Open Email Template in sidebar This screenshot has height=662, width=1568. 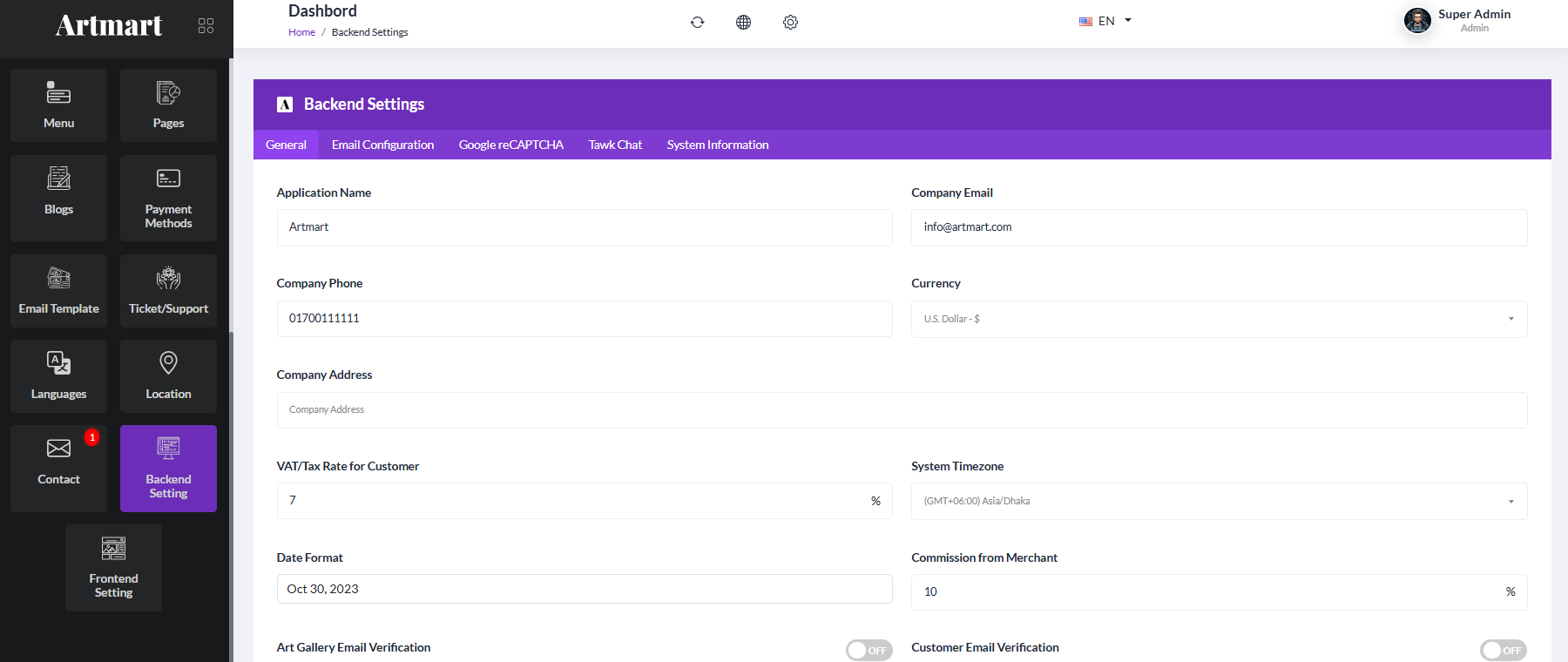pos(58,291)
